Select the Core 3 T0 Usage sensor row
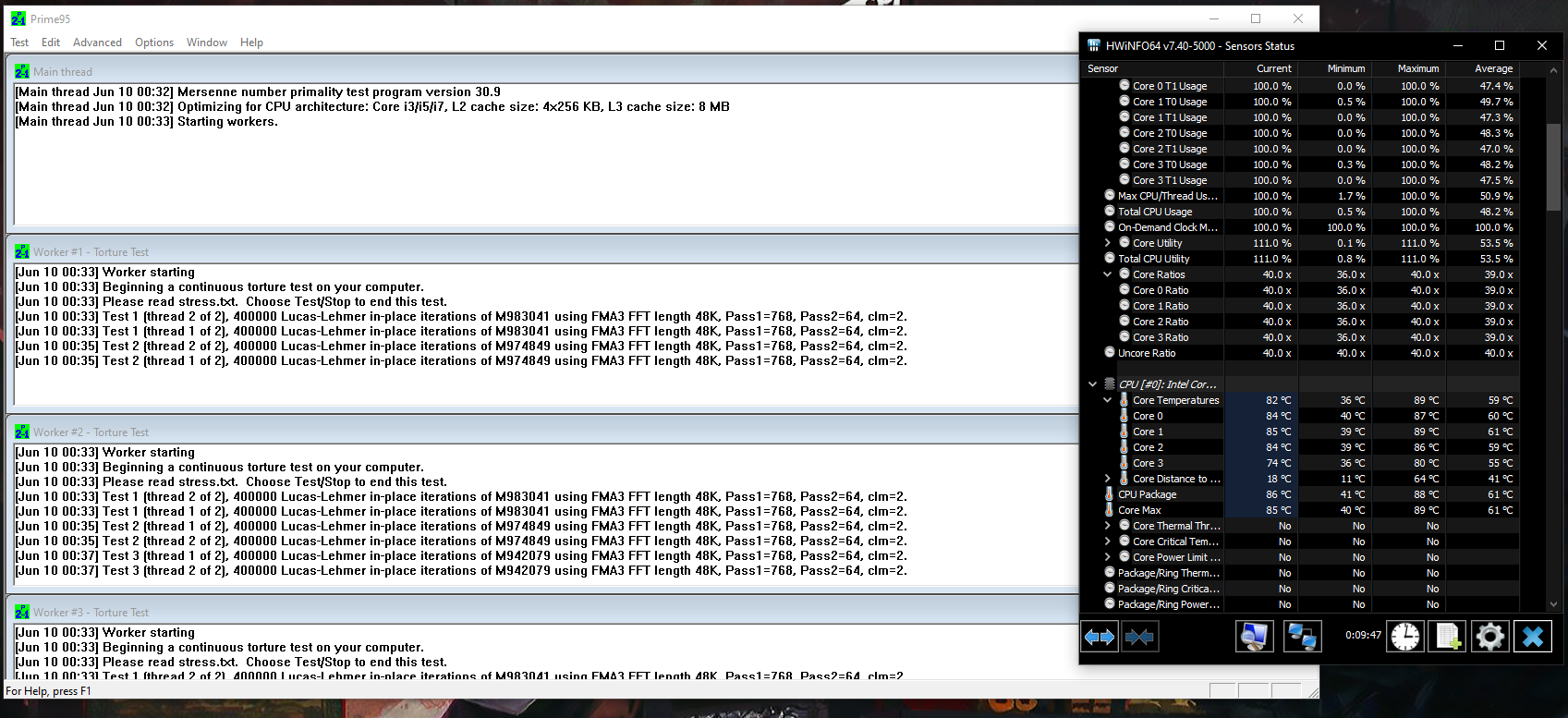 (x=1300, y=164)
